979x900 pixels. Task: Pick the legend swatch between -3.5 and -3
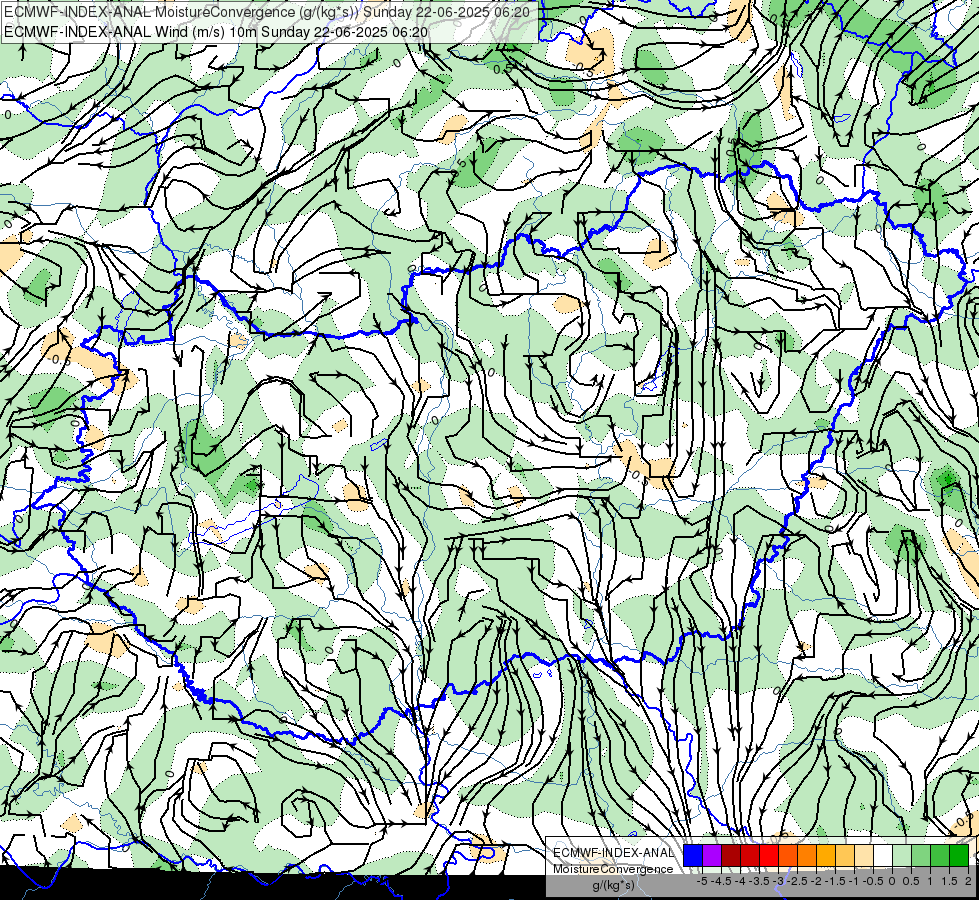769,856
